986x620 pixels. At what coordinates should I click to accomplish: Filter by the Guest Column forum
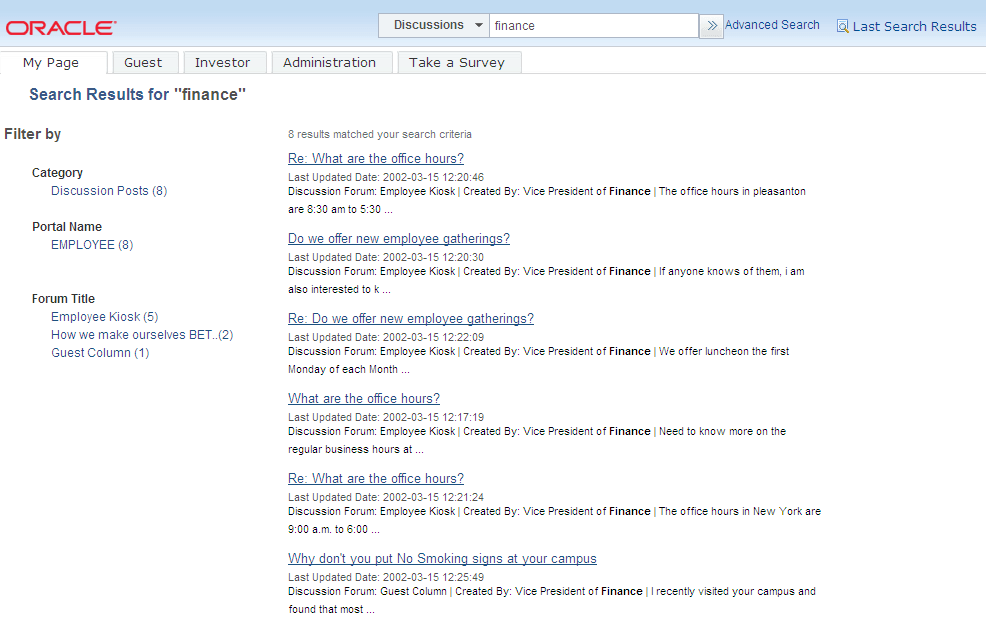coord(99,352)
